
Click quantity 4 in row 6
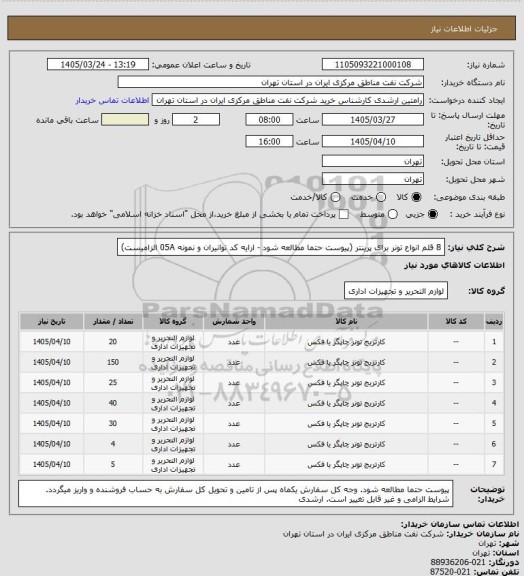(x=113, y=444)
